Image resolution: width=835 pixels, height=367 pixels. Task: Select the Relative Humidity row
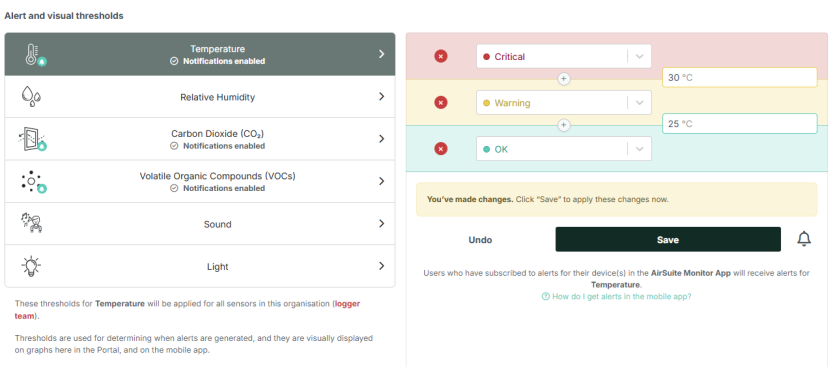(x=200, y=97)
